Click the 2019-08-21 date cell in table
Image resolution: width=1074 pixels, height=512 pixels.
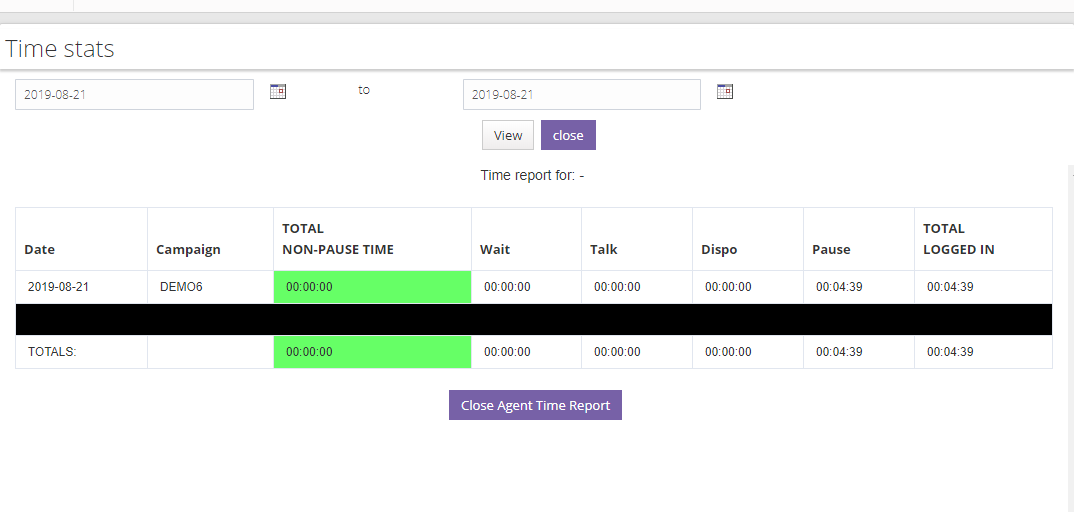(x=58, y=287)
